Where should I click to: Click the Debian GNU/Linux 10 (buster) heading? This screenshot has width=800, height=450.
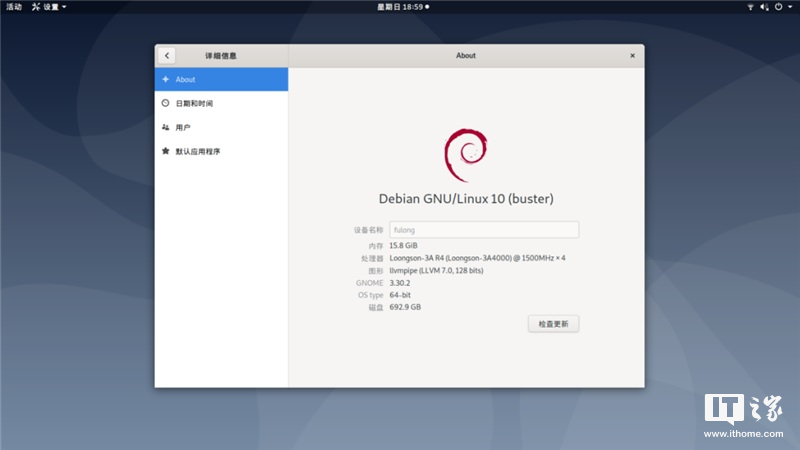coord(466,198)
